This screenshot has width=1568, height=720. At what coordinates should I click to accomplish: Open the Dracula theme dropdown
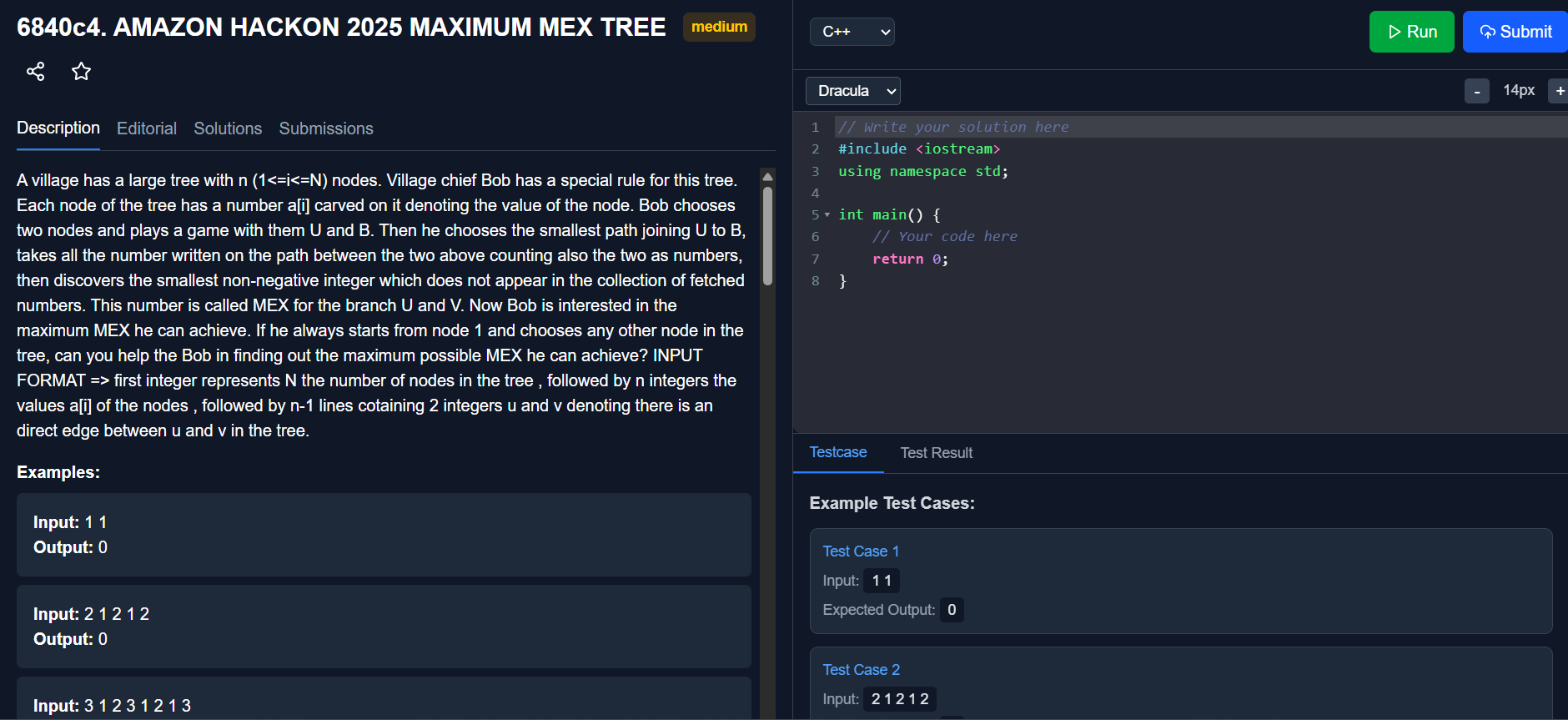852,91
